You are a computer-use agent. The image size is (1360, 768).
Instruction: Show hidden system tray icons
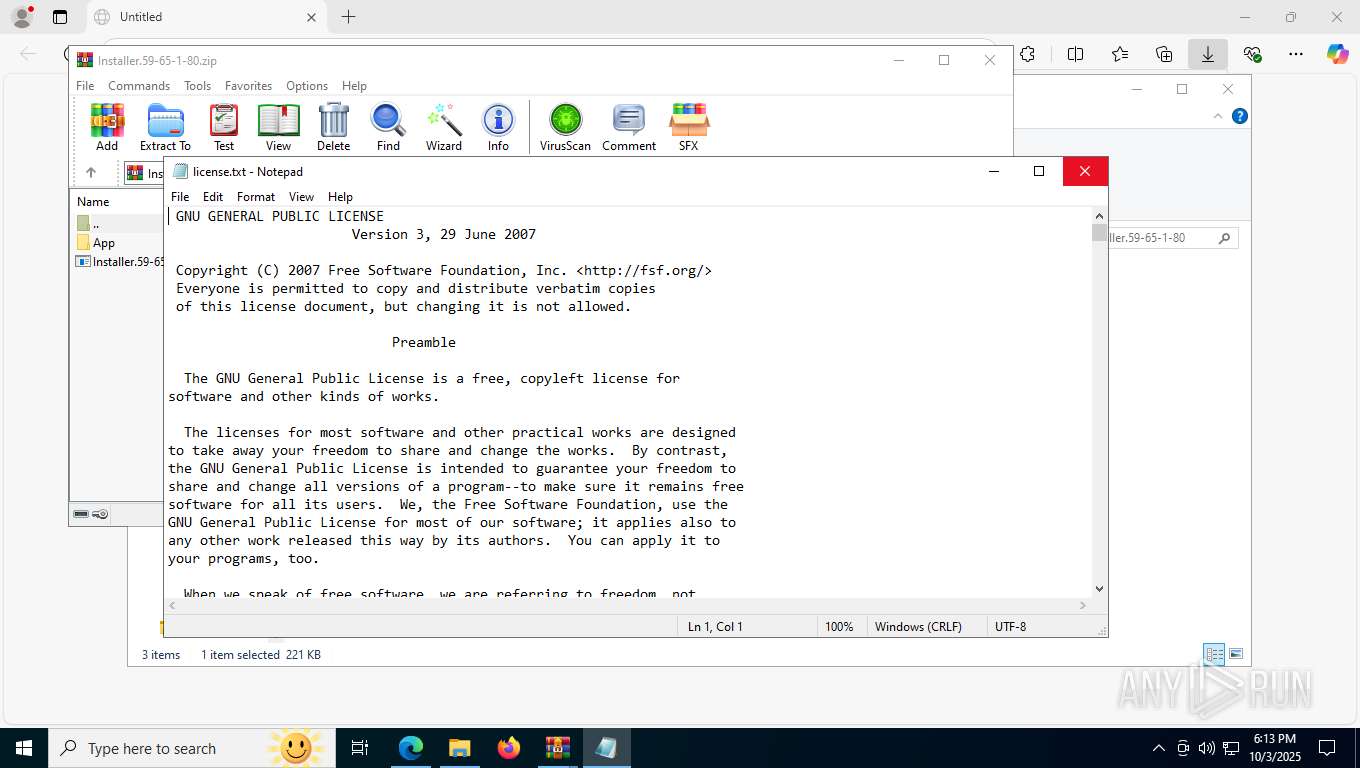click(1159, 748)
